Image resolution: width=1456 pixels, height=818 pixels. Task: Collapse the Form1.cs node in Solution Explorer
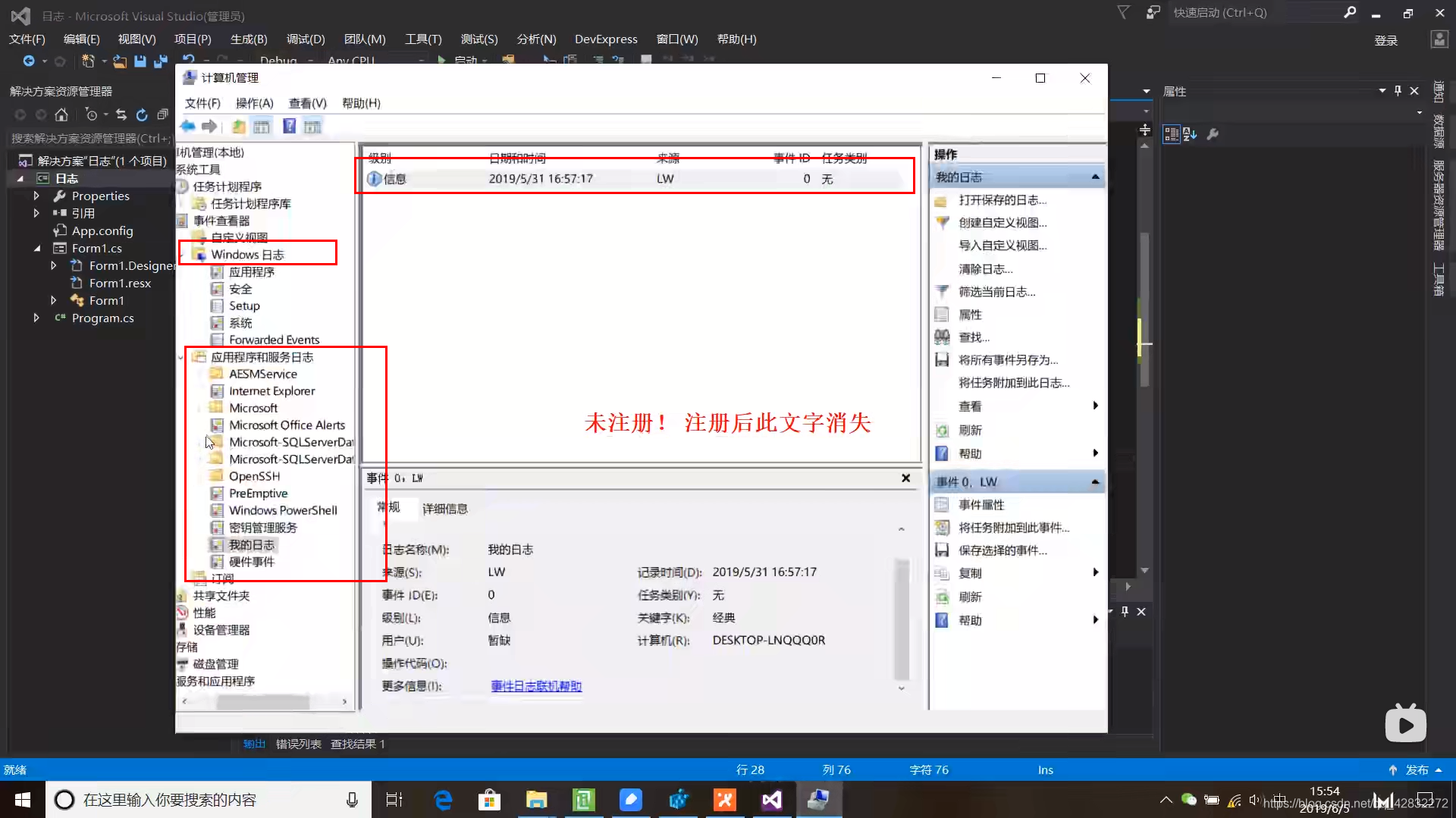36,248
